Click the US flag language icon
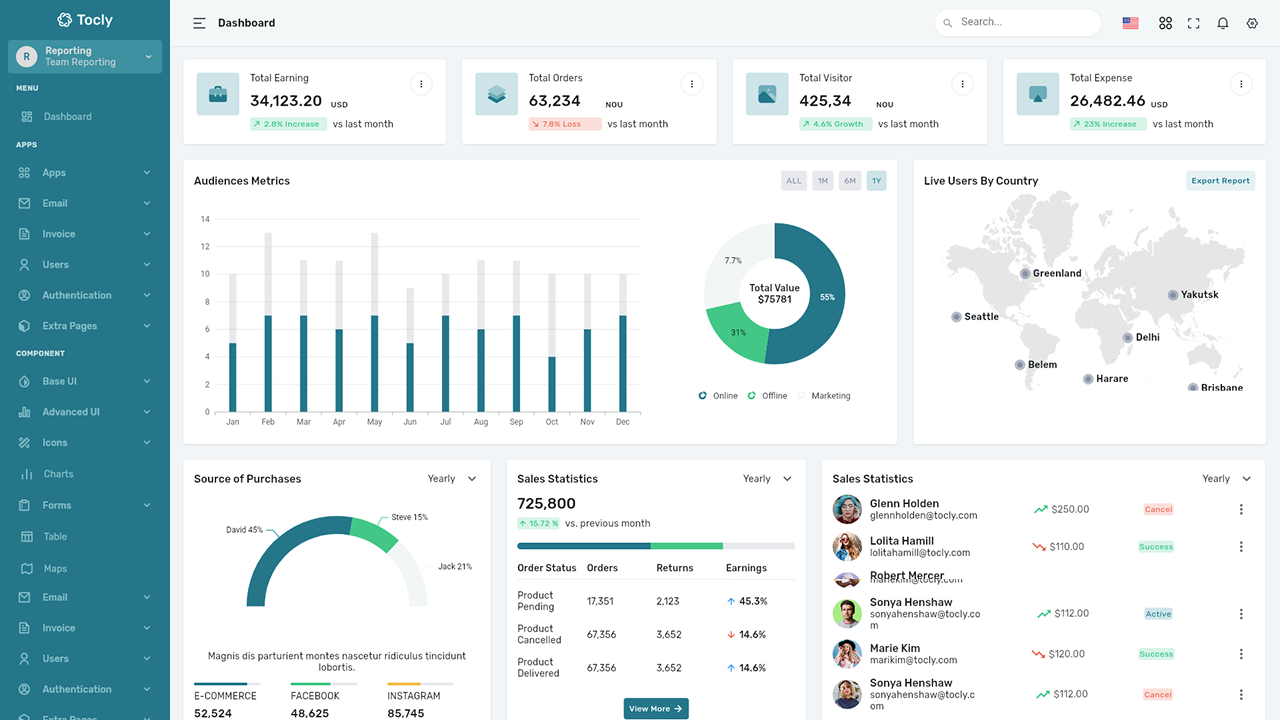This screenshot has width=1280, height=720. 1130,22
